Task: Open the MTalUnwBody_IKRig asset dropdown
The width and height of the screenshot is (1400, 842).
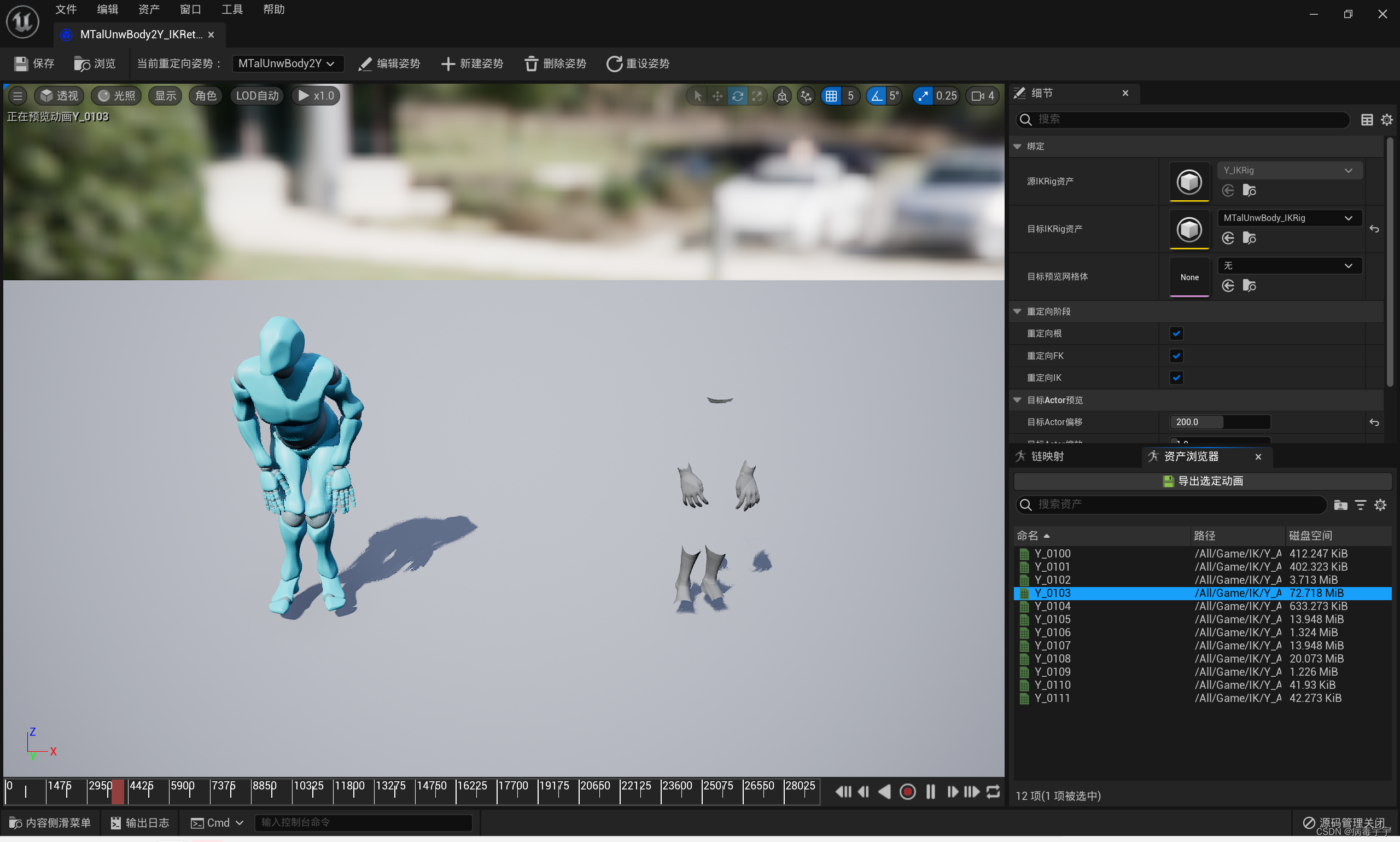Action: coord(1288,218)
